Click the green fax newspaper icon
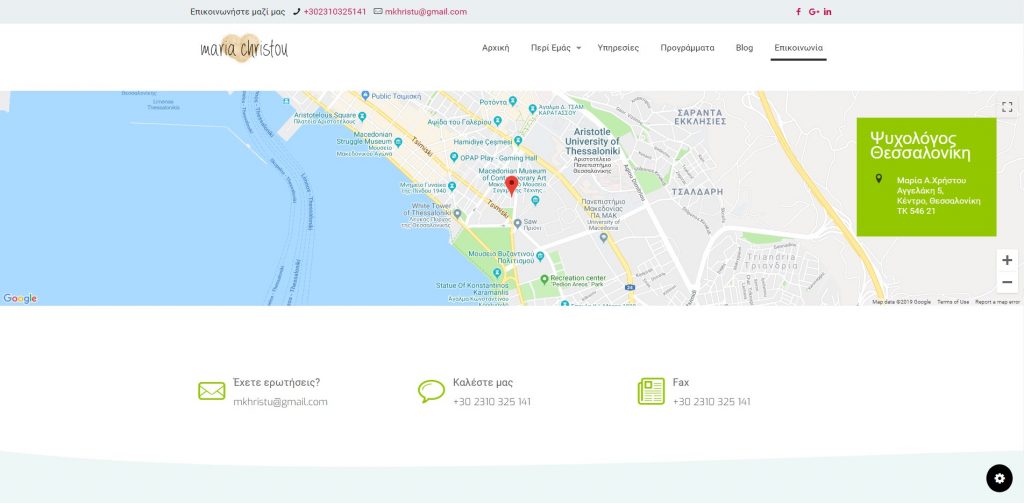Screen dimensions: 1024x503 (x=650, y=391)
